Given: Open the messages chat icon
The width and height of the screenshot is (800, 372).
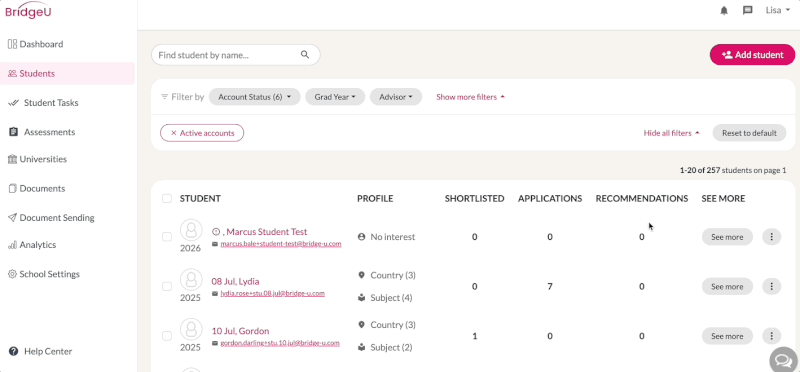Looking at the screenshot, I should point(747,10).
